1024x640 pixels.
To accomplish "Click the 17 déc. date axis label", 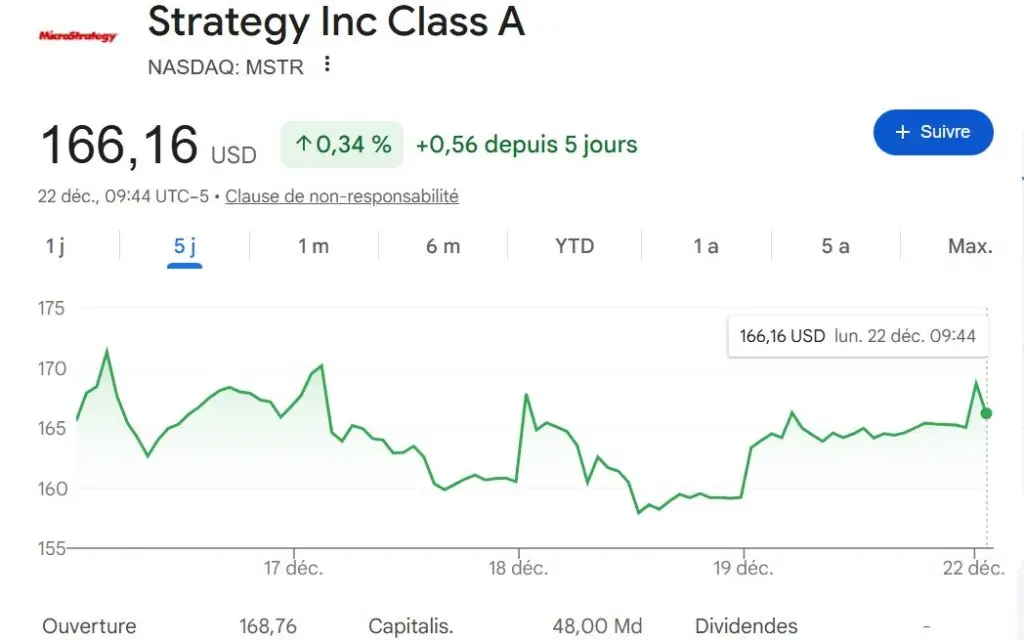I will pyautogui.click(x=294, y=568).
